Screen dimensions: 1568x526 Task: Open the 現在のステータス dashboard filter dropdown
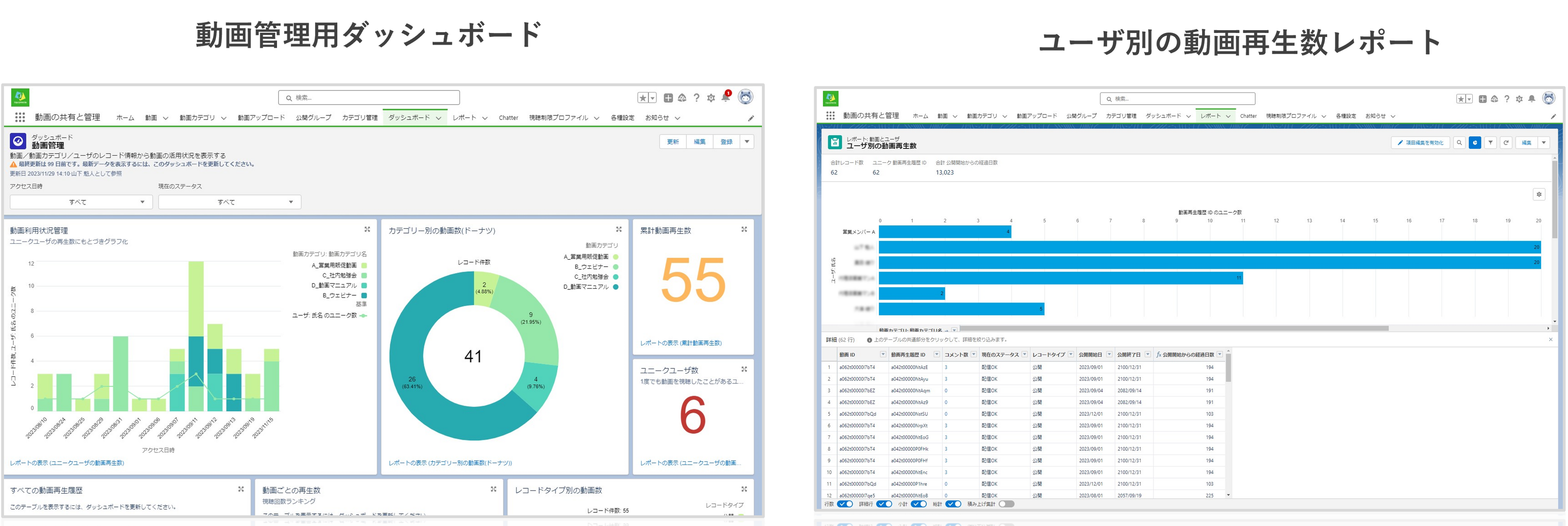click(230, 202)
